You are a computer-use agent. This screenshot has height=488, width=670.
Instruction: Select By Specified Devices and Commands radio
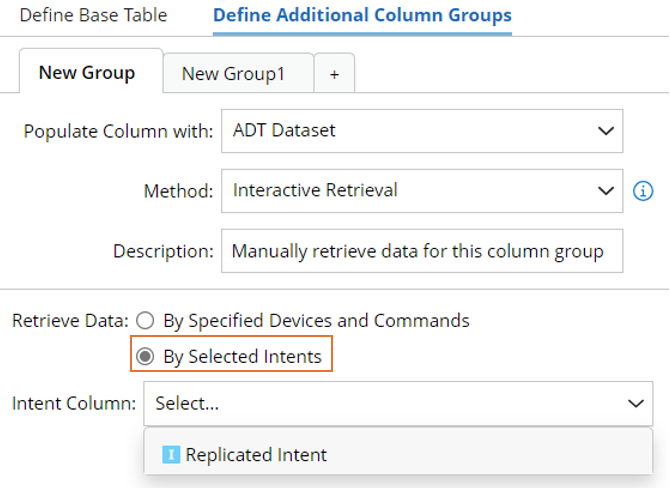146,321
